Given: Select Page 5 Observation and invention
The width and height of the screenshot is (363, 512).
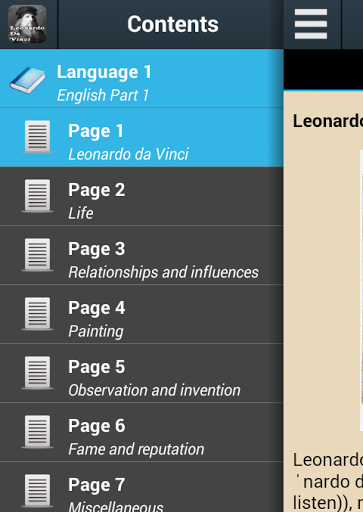Looking at the screenshot, I should click(x=142, y=373).
